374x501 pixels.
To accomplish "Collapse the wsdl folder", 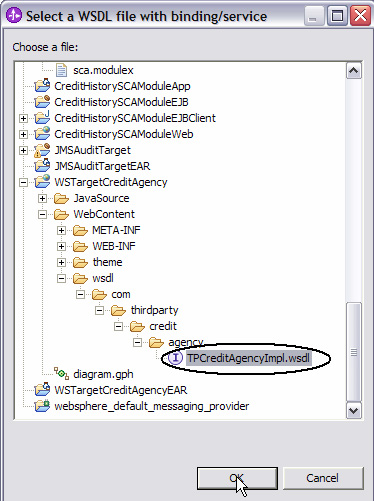I will 61,278.
